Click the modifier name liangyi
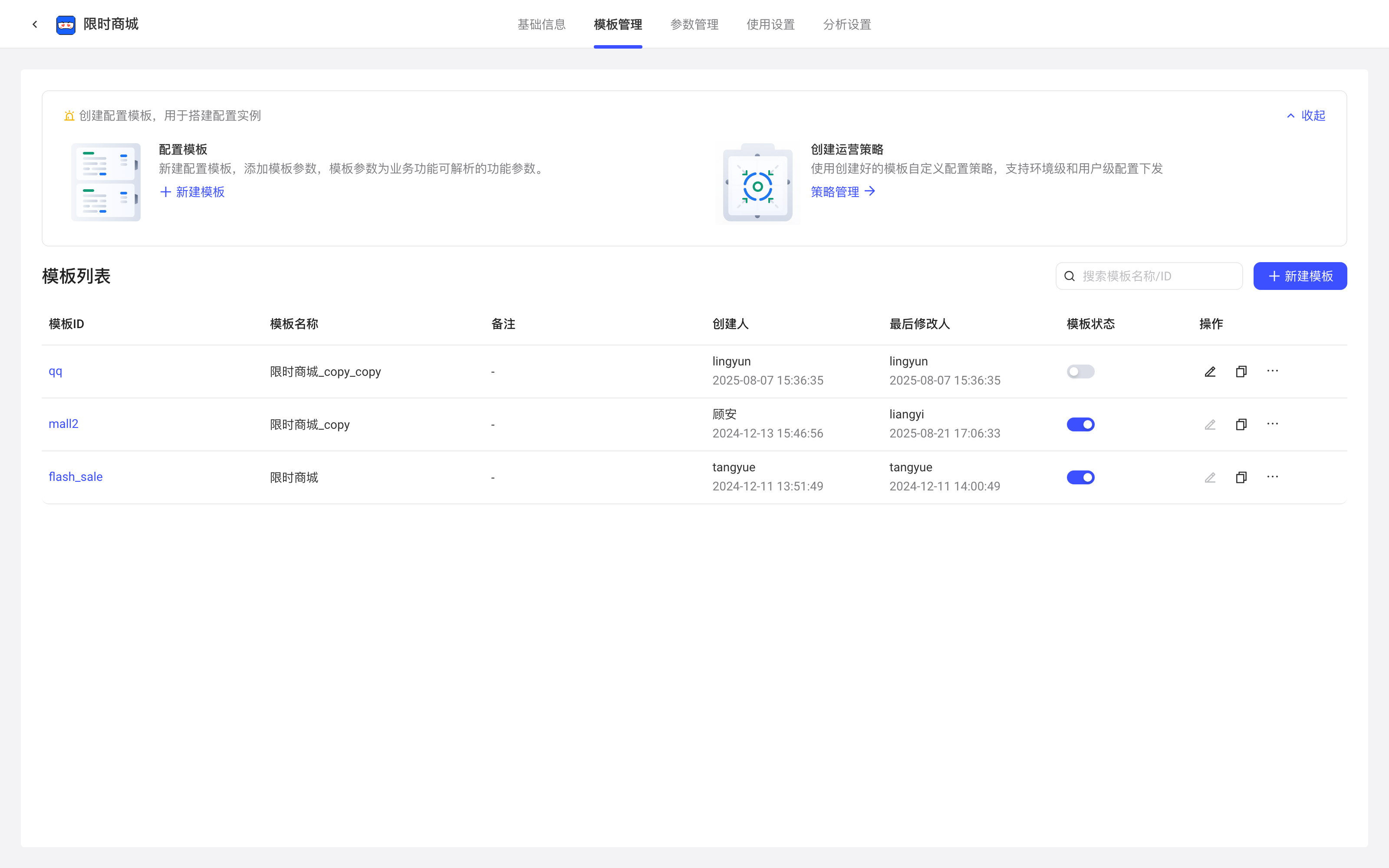 point(906,414)
